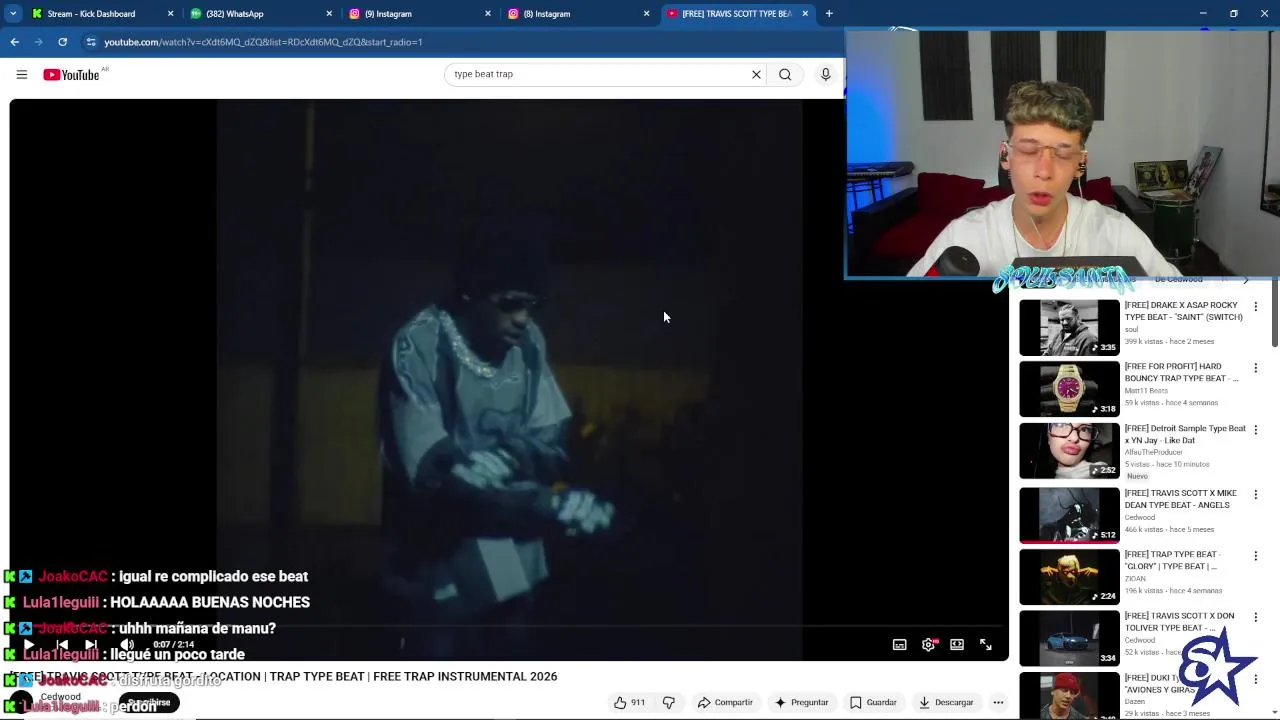
Task: Close the WhatsApp tab
Action: [x=329, y=14]
